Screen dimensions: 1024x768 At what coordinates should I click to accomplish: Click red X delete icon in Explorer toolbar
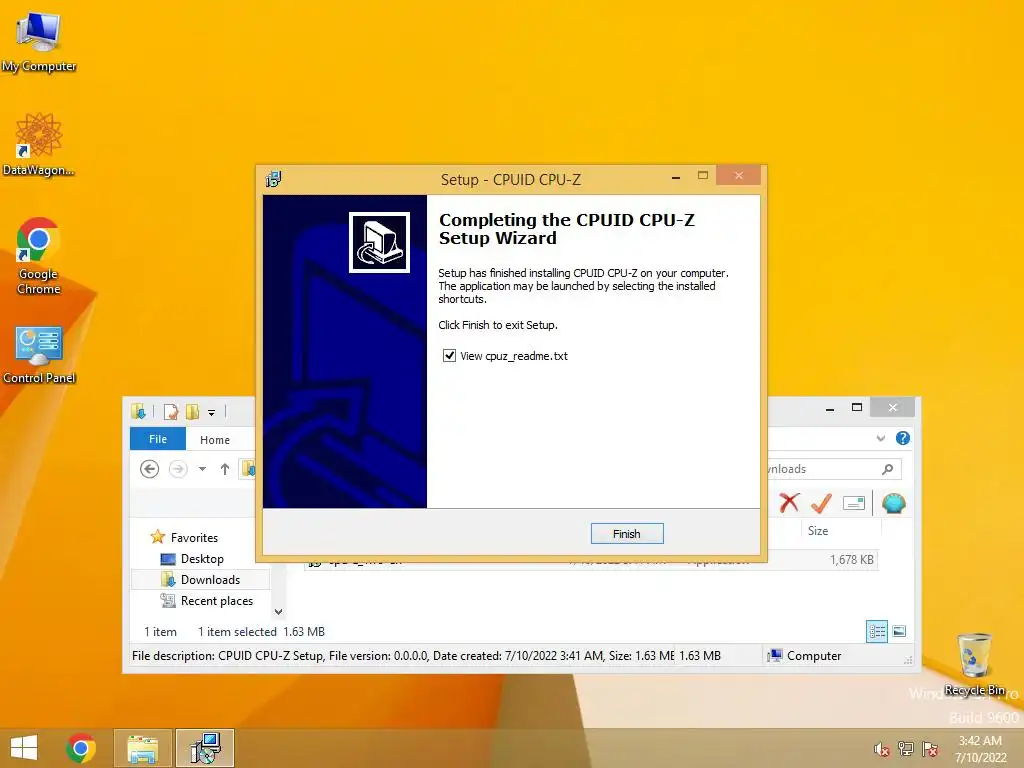[x=790, y=503]
